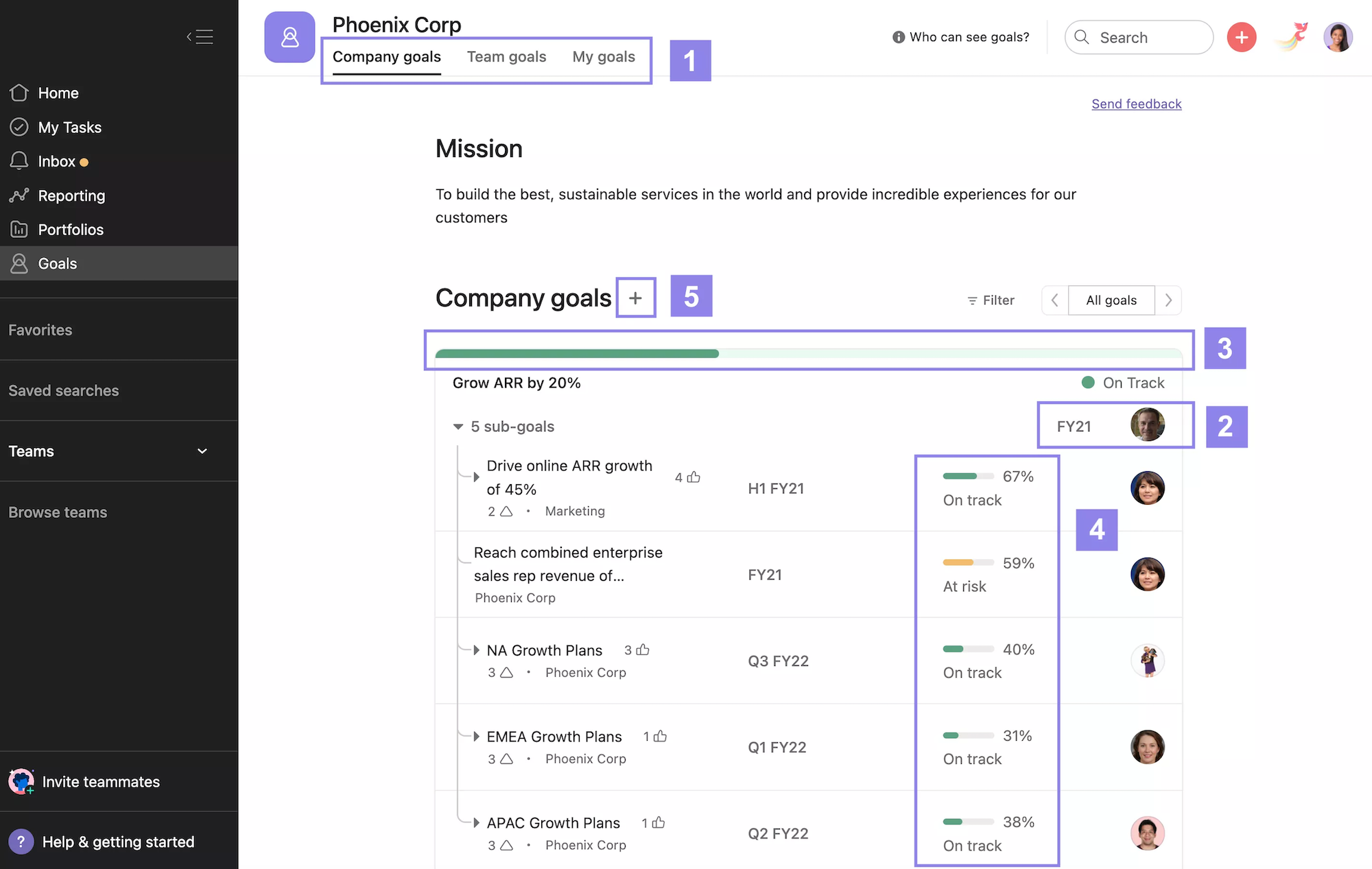Click the right chevron navigation arrow
Image resolution: width=1372 pixels, height=869 pixels.
pos(1167,299)
